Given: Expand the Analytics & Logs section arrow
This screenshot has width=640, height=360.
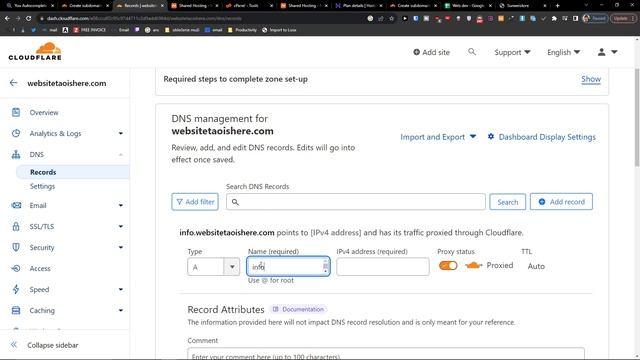Looking at the screenshot, I should 121,133.
